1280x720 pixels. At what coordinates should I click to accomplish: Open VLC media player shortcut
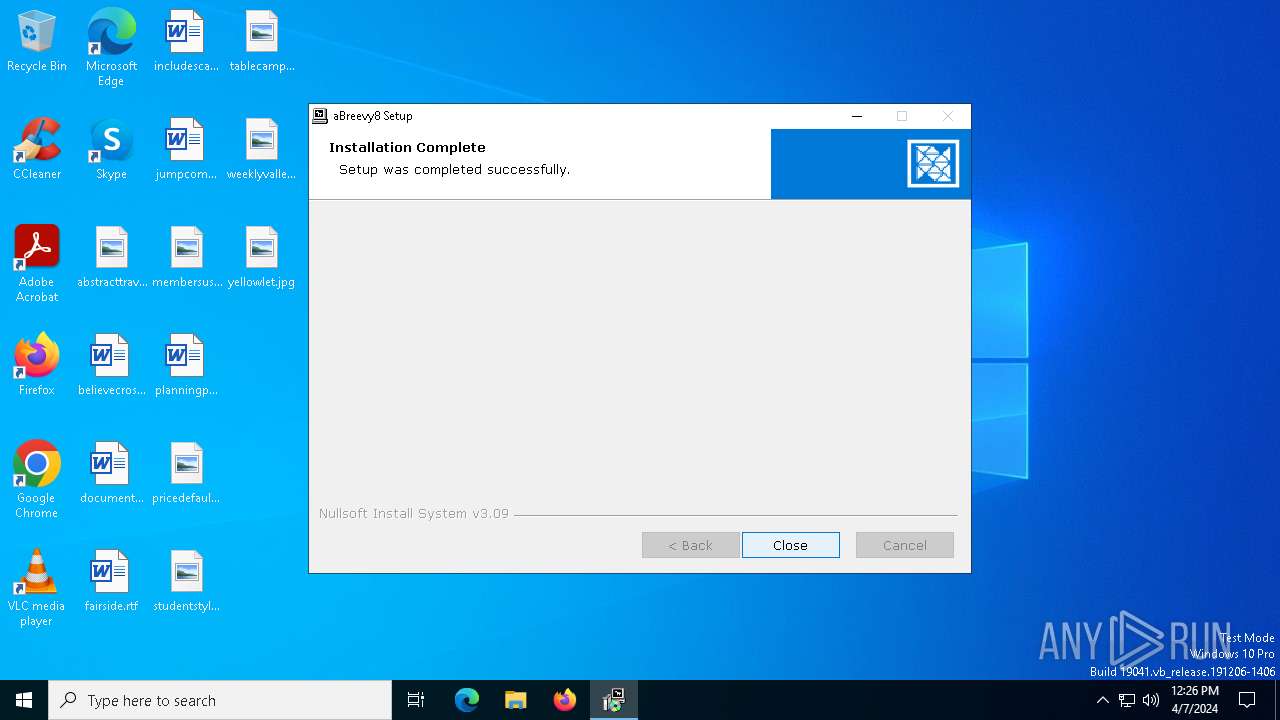pyautogui.click(x=37, y=588)
